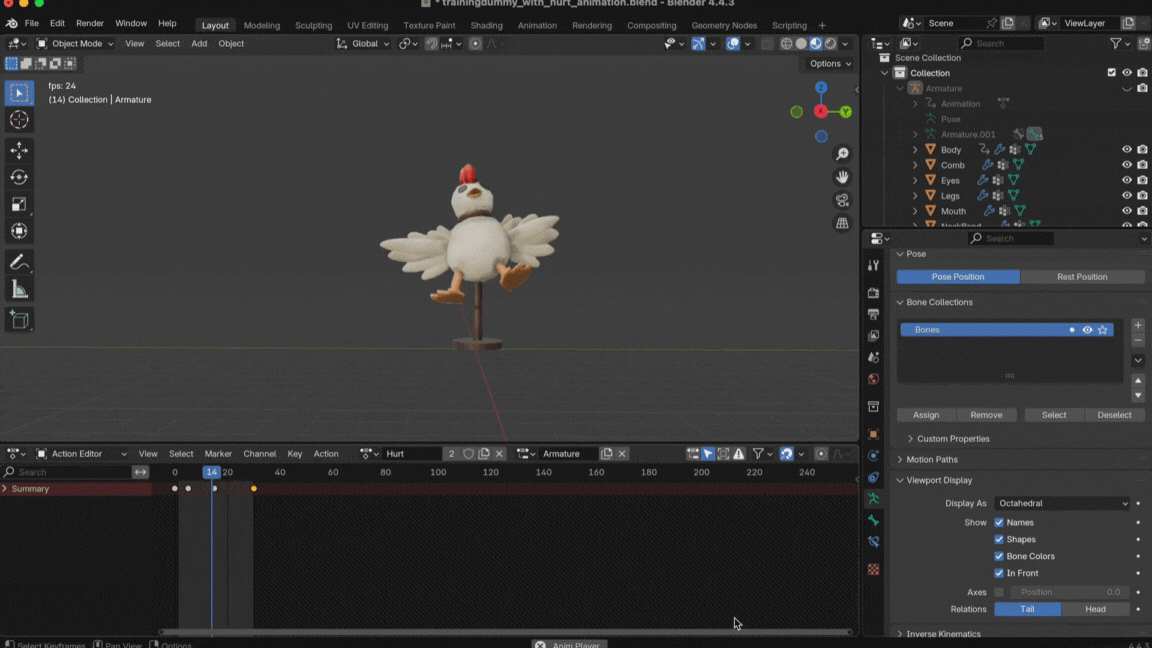Image resolution: width=1152 pixels, height=648 pixels.
Task: Open the Global transform orientation dropdown
Action: point(363,43)
